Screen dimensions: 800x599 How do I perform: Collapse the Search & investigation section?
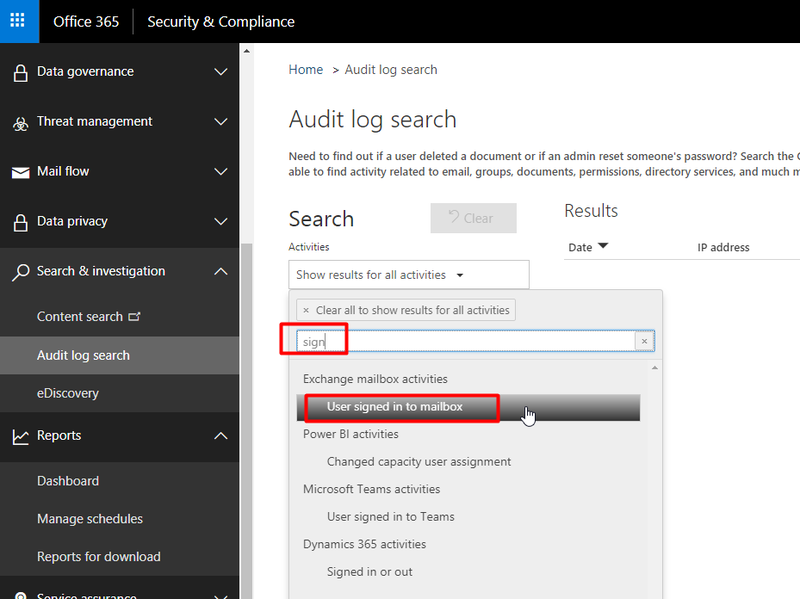[220, 270]
